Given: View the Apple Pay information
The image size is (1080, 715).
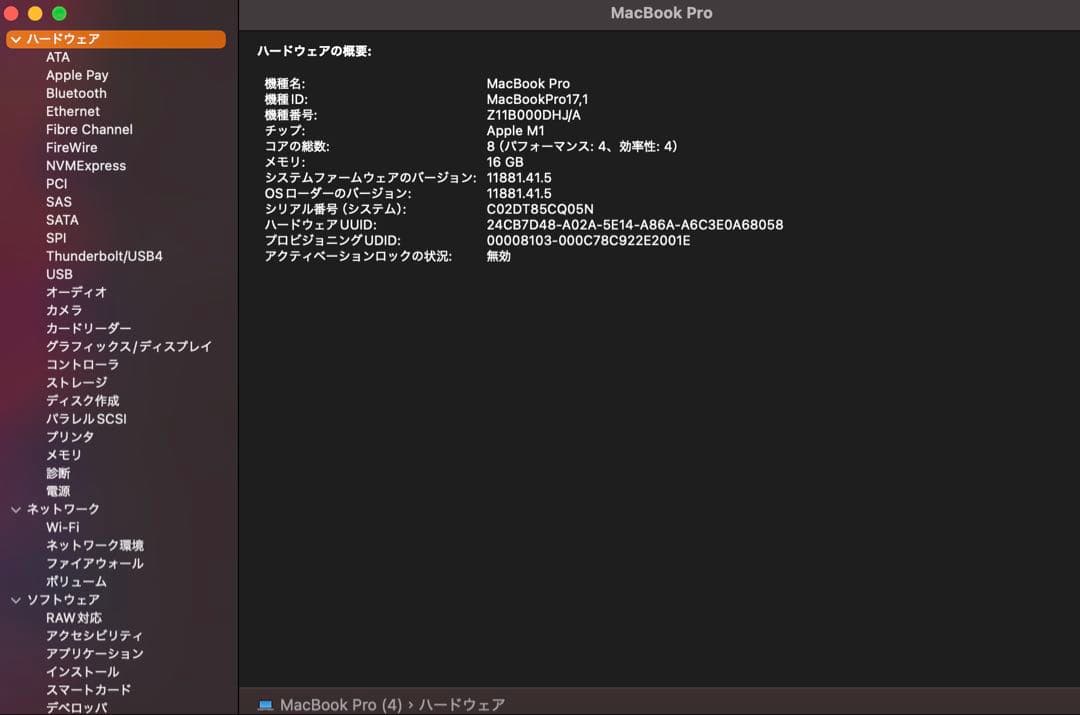Looking at the screenshot, I should [x=77, y=75].
